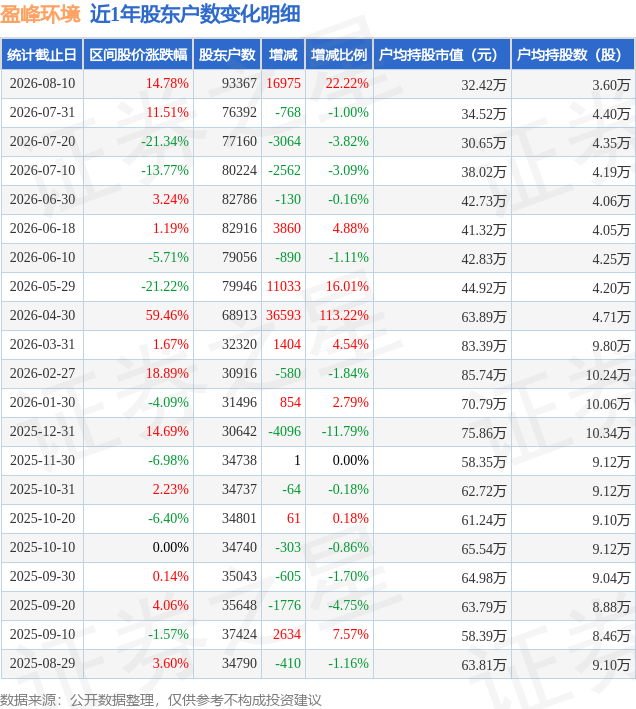Image resolution: width=636 pixels, height=709 pixels.
Task: Click the 盈峰环境 title text
Action: pyautogui.click(x=40, y=14)
